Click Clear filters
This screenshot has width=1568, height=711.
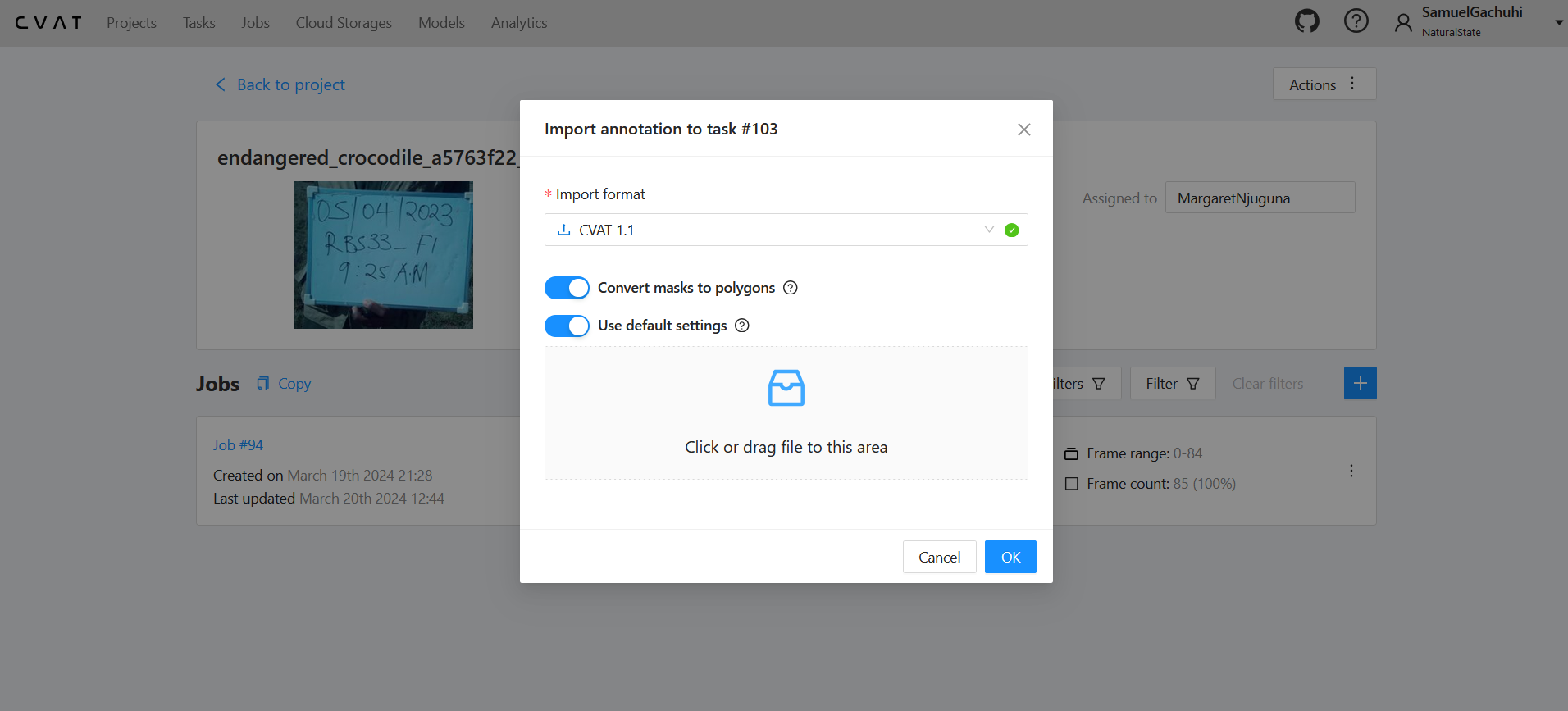tap(1267, 384)
